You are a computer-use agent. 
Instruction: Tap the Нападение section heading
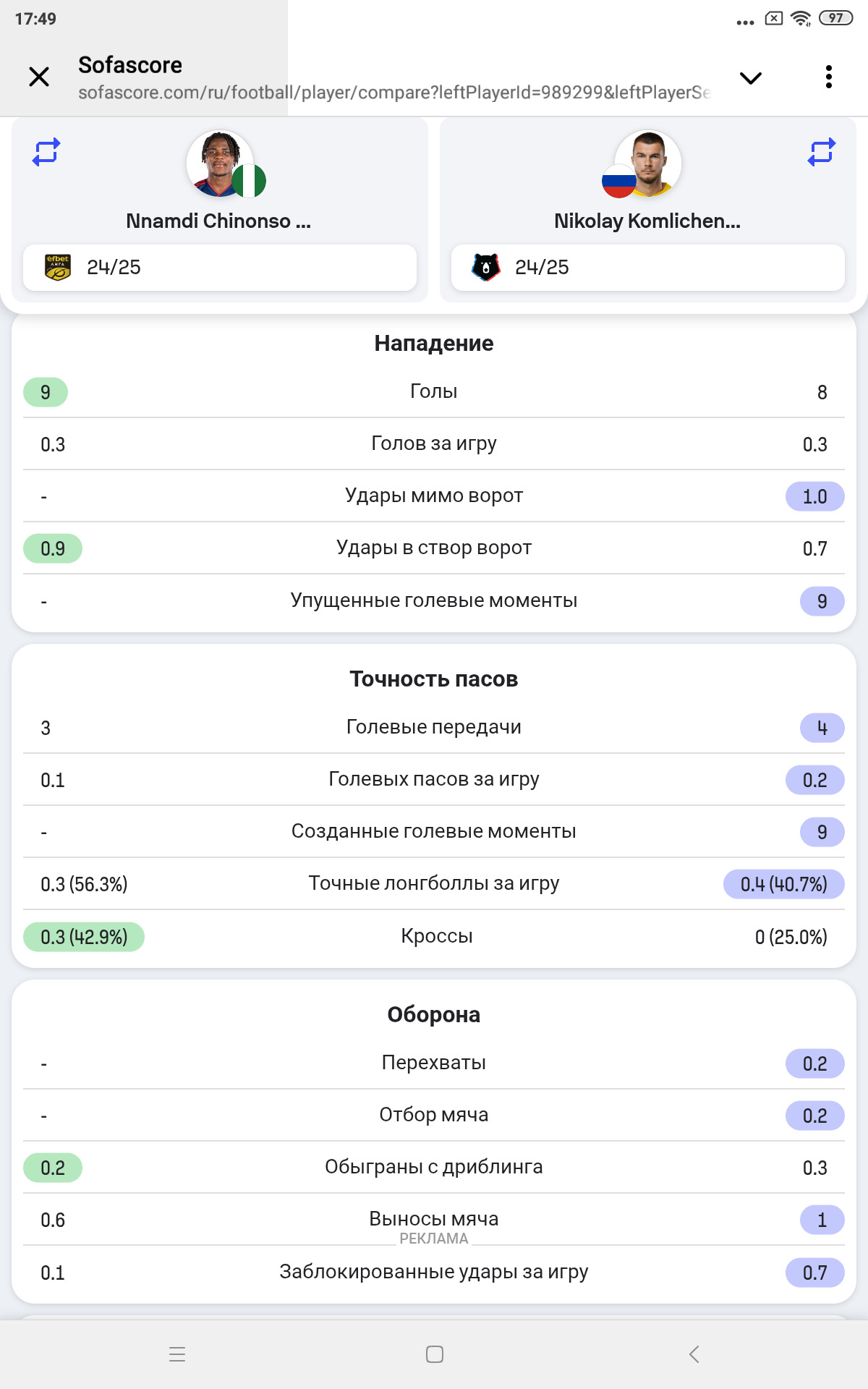[x=434, y=343]
